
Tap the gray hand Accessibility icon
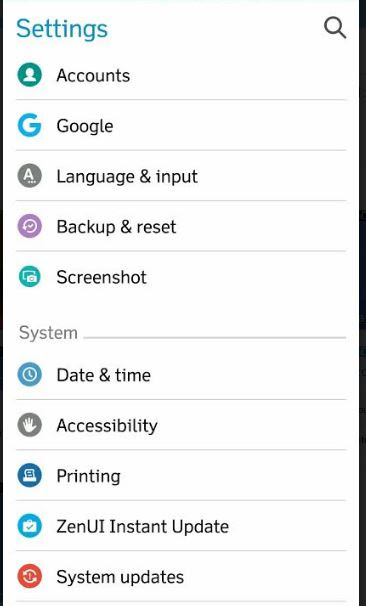(29, 425)
